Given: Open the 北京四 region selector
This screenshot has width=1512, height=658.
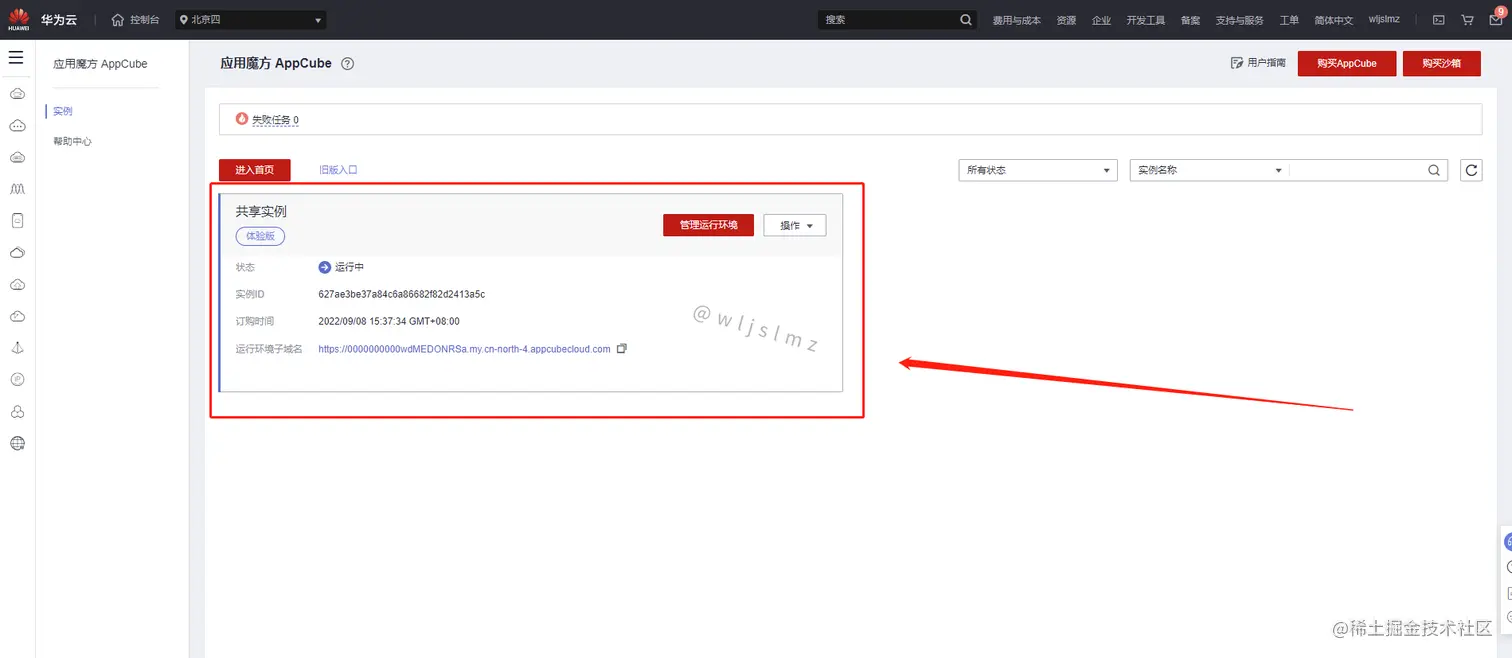Looking at the screenshot, I should coord(251,20).
